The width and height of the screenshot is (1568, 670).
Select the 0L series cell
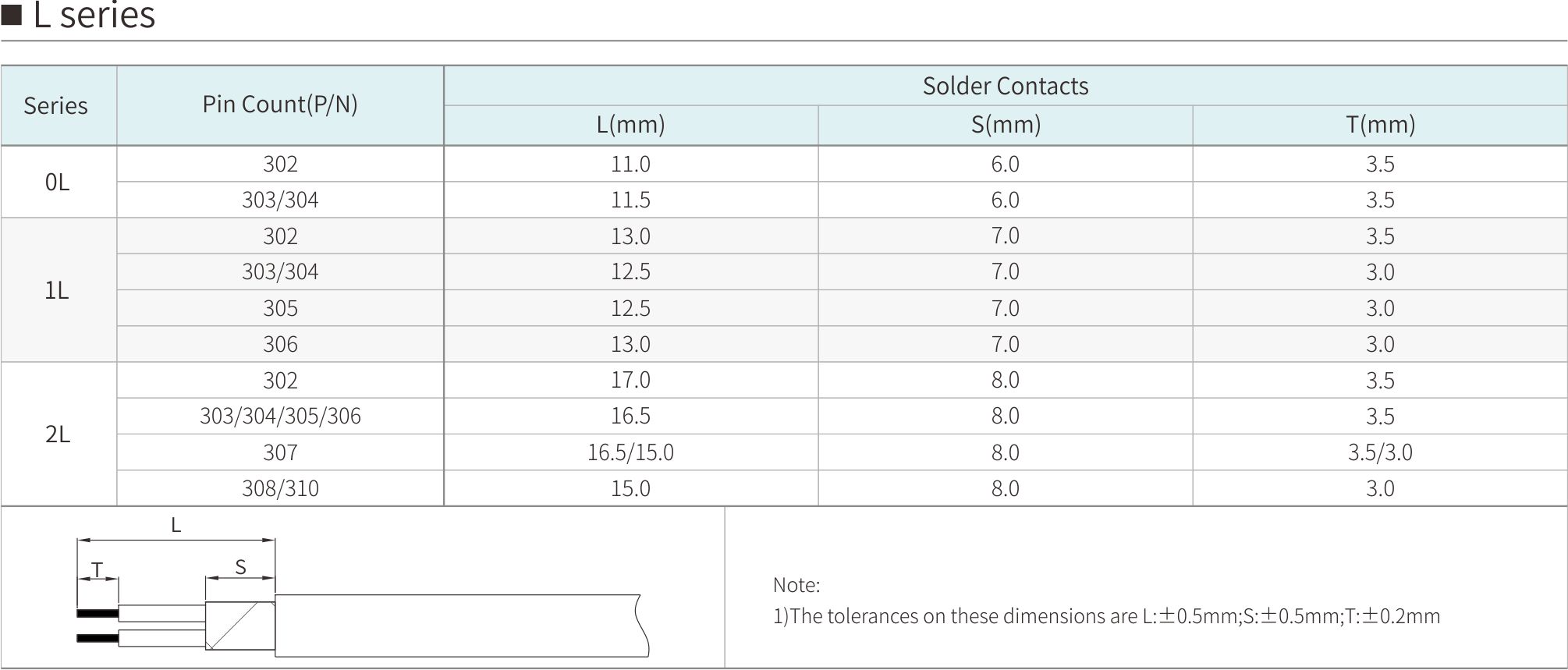pos(58,182)
